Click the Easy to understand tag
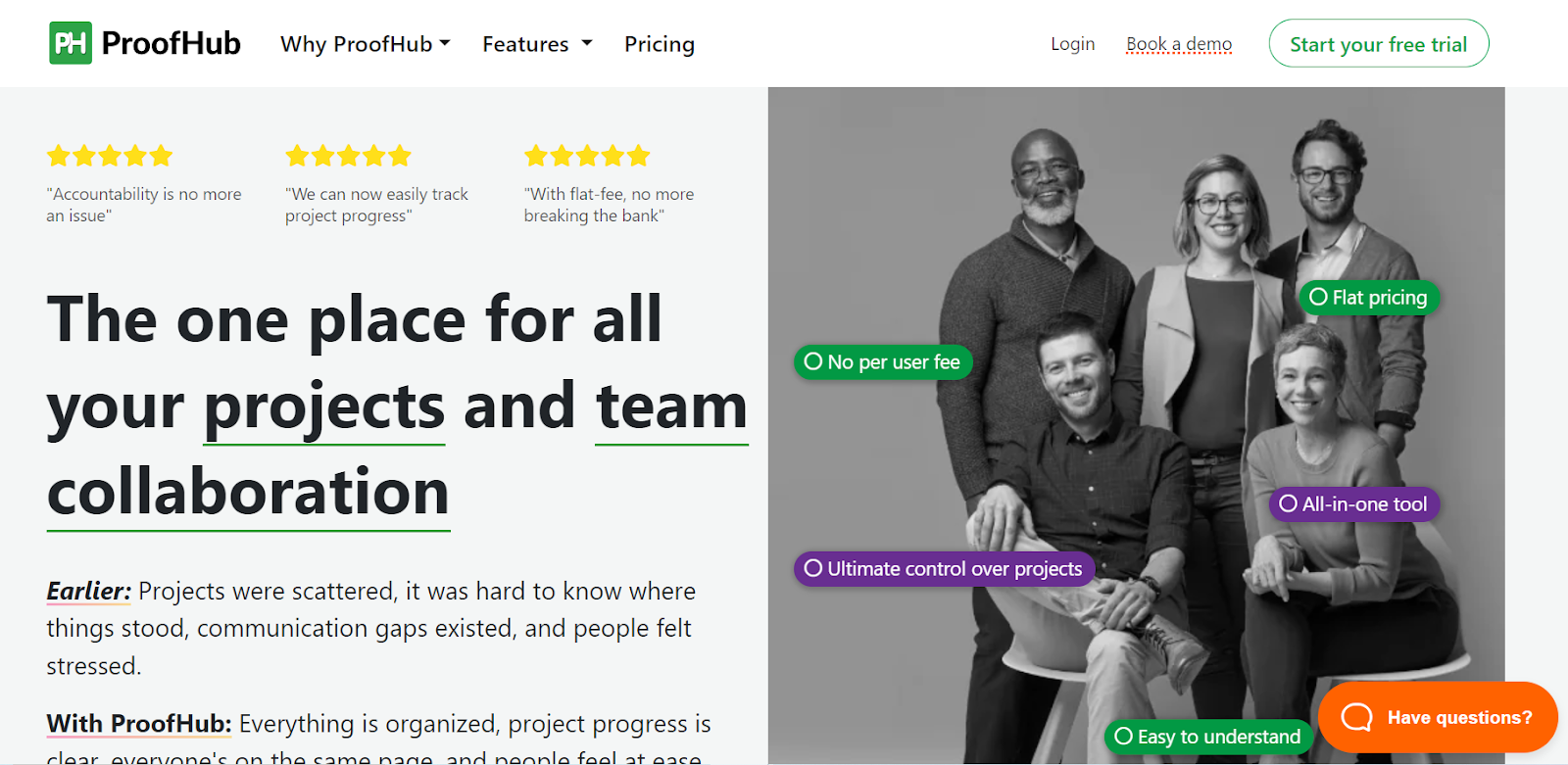The image size is (1568, 765). (x=1208, y=737)
